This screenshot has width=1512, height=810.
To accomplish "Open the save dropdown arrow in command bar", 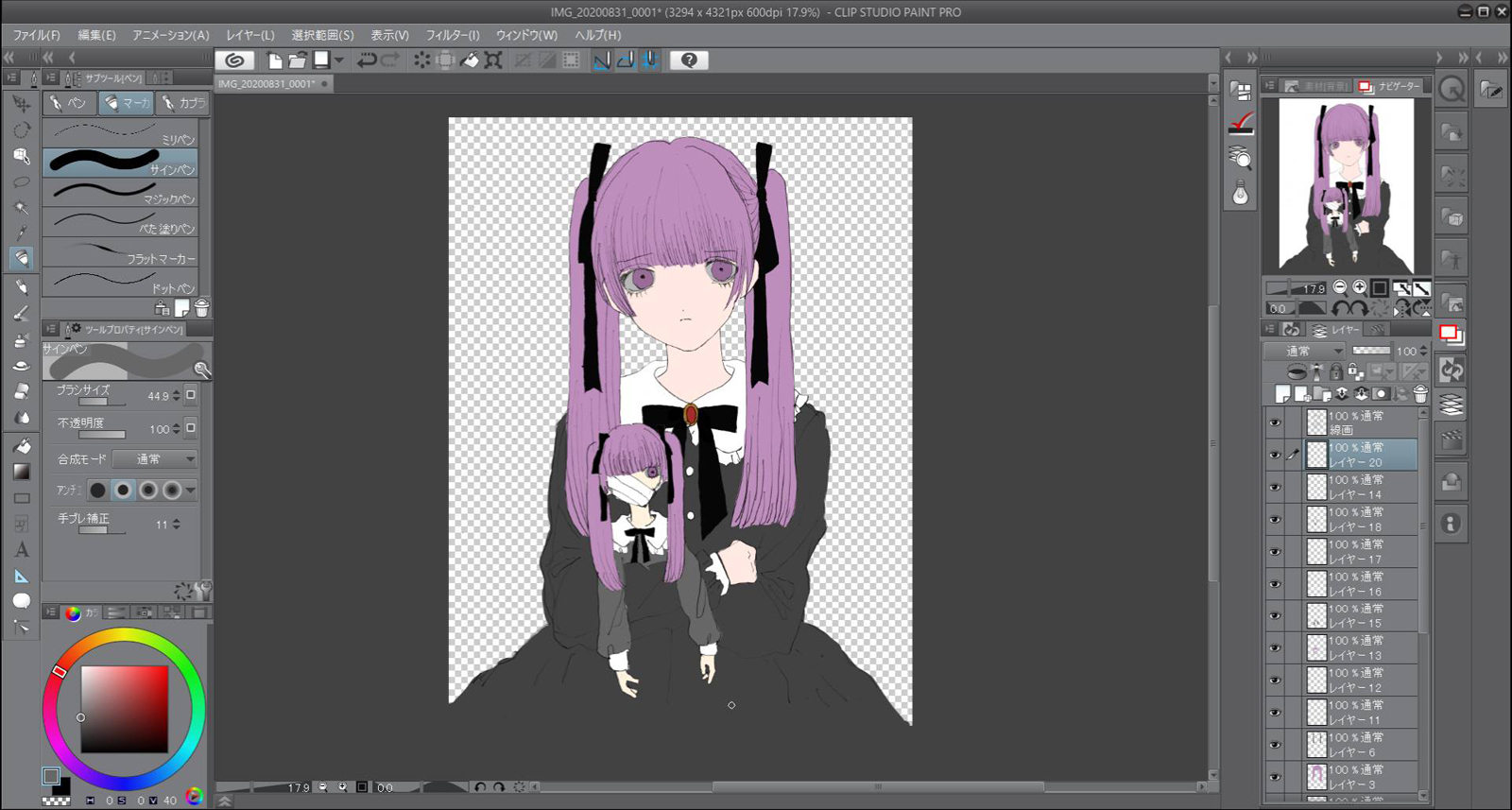I will click(339, 60).
